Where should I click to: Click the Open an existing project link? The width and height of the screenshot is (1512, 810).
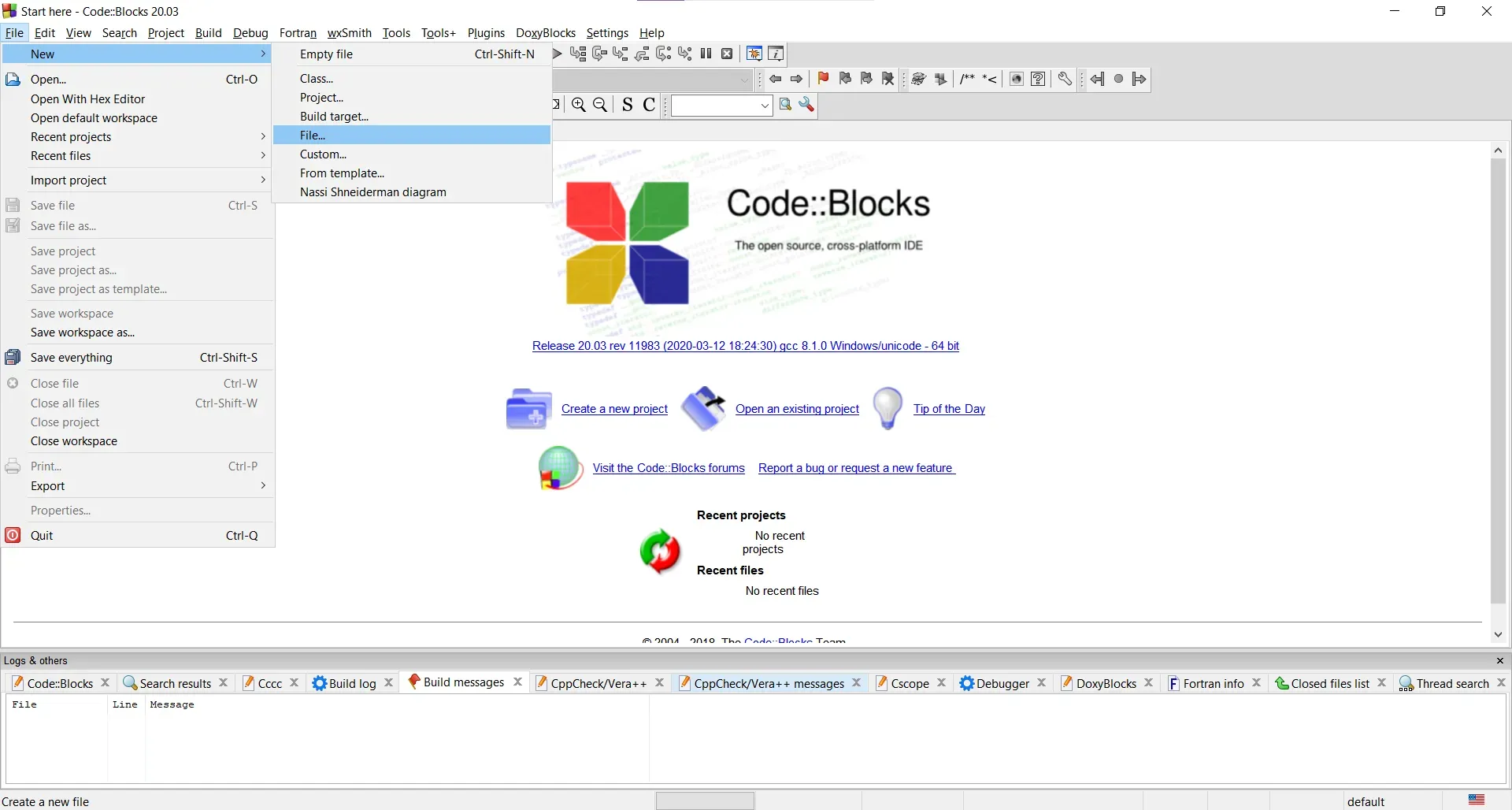click(797, 408)
